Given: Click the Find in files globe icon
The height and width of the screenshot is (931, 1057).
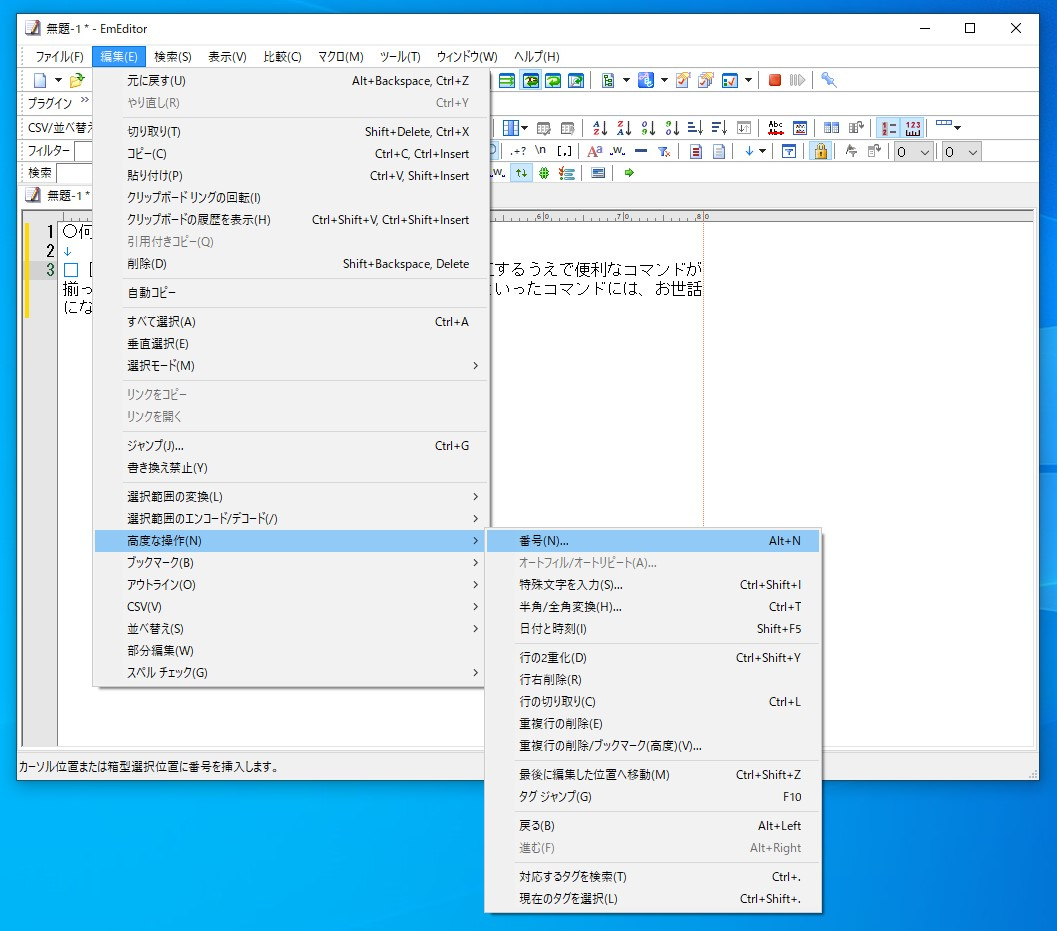Looking at the screenshot, I should click(x=544, y=173).
